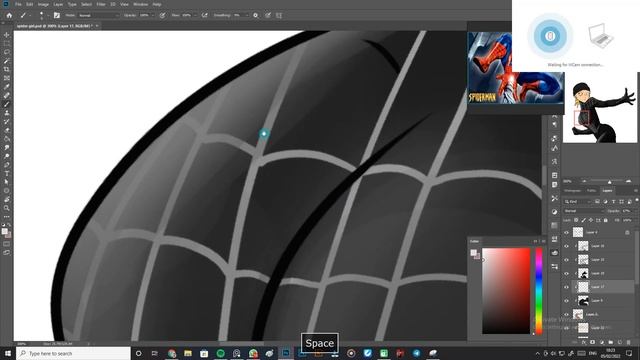Select the Pen tool
640x360 pixels.
7,164
